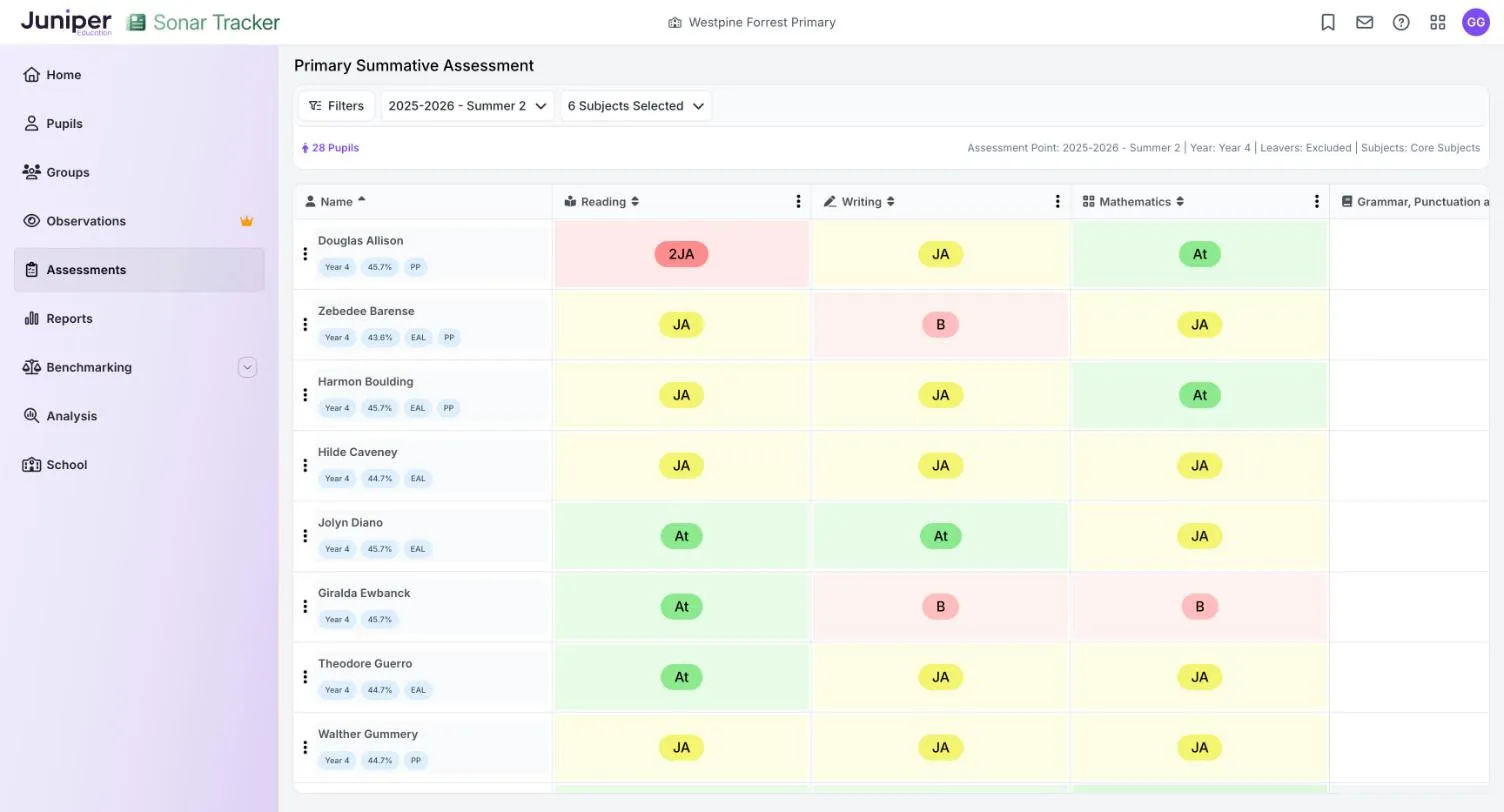Screen dimensions: 1504x812
Task: Expand the Benchmarking submenu chevron
Action: 247,368
